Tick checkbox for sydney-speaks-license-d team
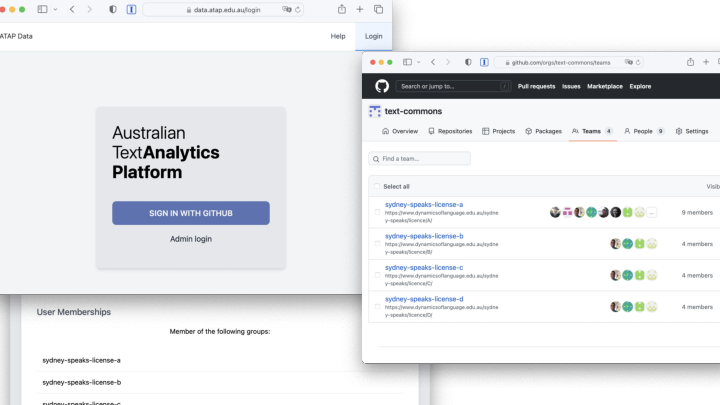720x405 pixels. tap(377, 307)
